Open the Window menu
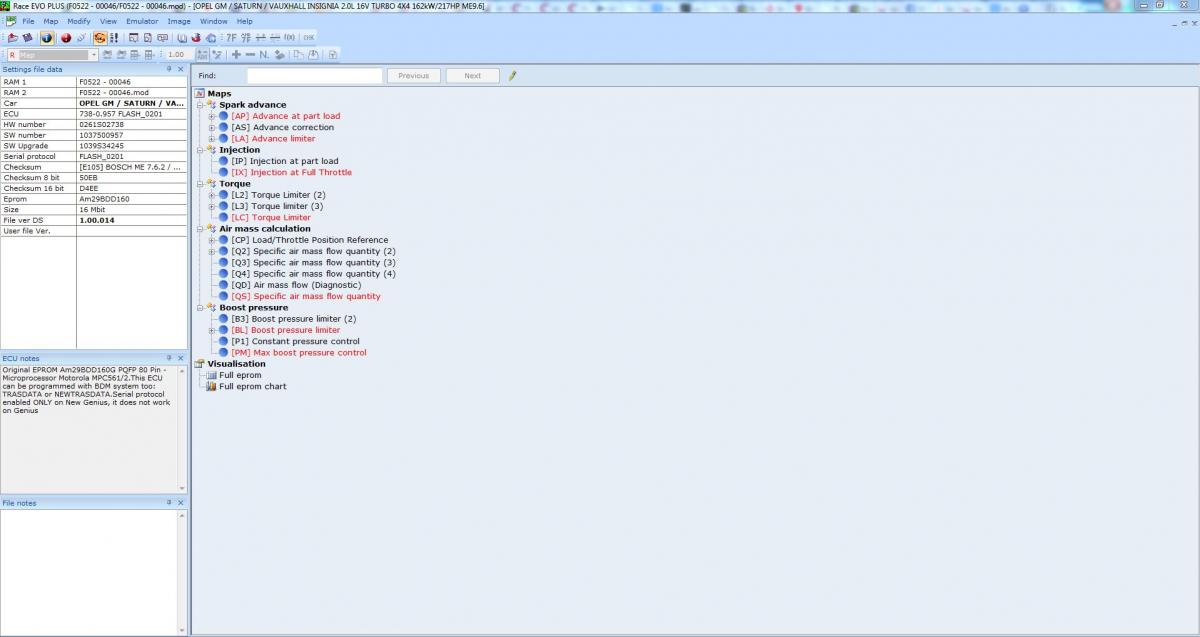The image size is (1200, 637). click(x=213, y=21)
